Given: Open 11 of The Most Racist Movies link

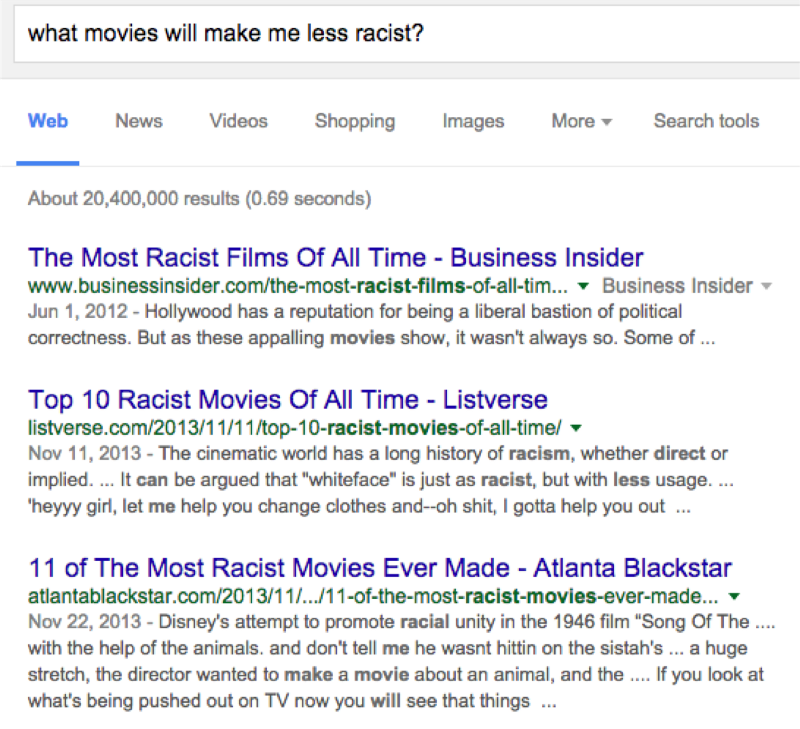Looking at the screenshot, I should pos(380,567).
